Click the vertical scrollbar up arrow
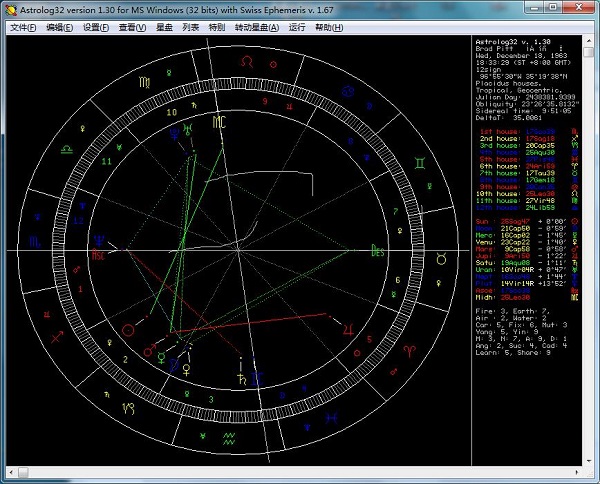The height and width of the screenshot is (484, 600). 589,41
